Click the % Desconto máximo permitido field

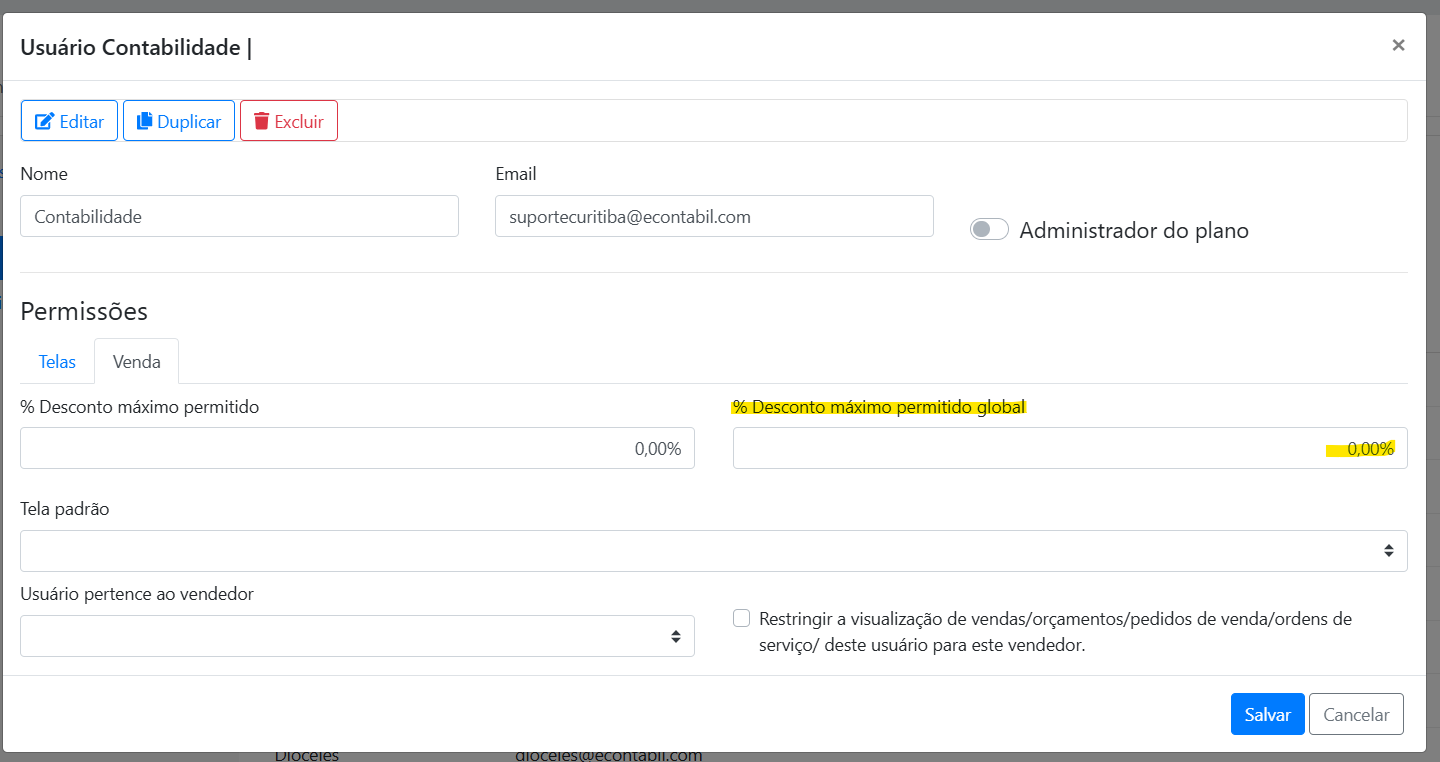(357, 448)
